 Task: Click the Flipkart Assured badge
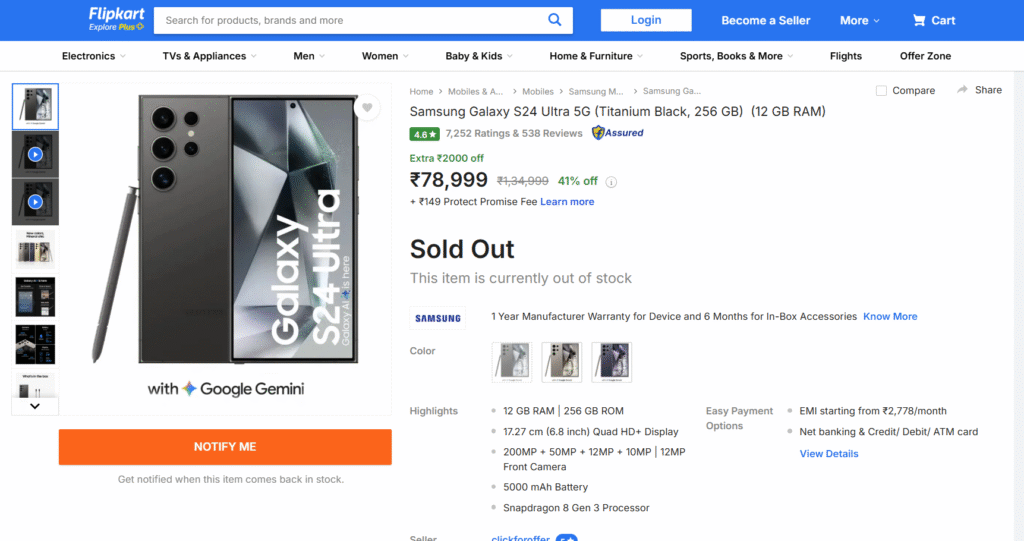pos(618,133)
